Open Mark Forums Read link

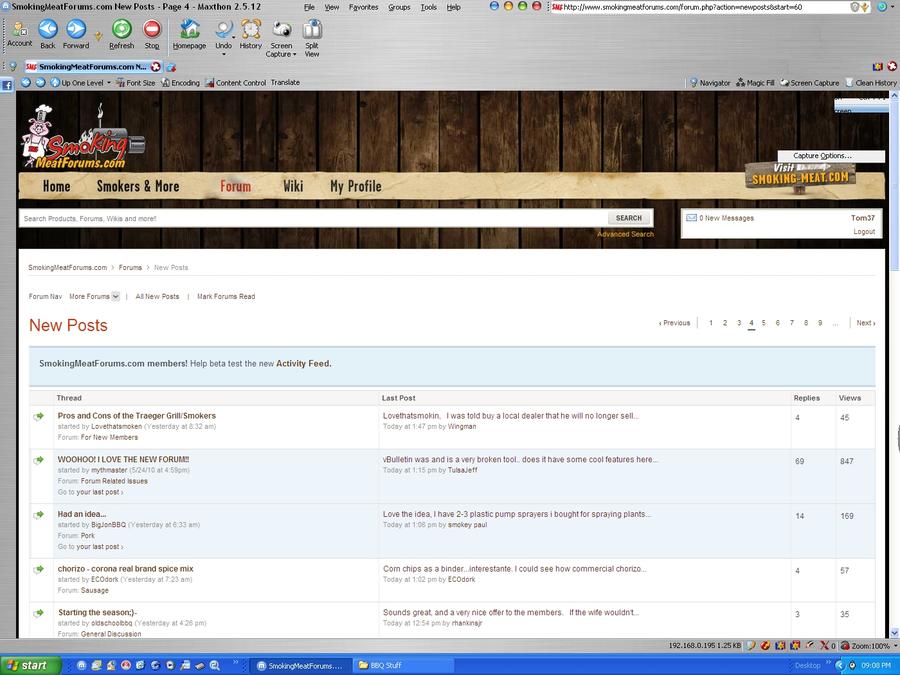tap(226, 296)
